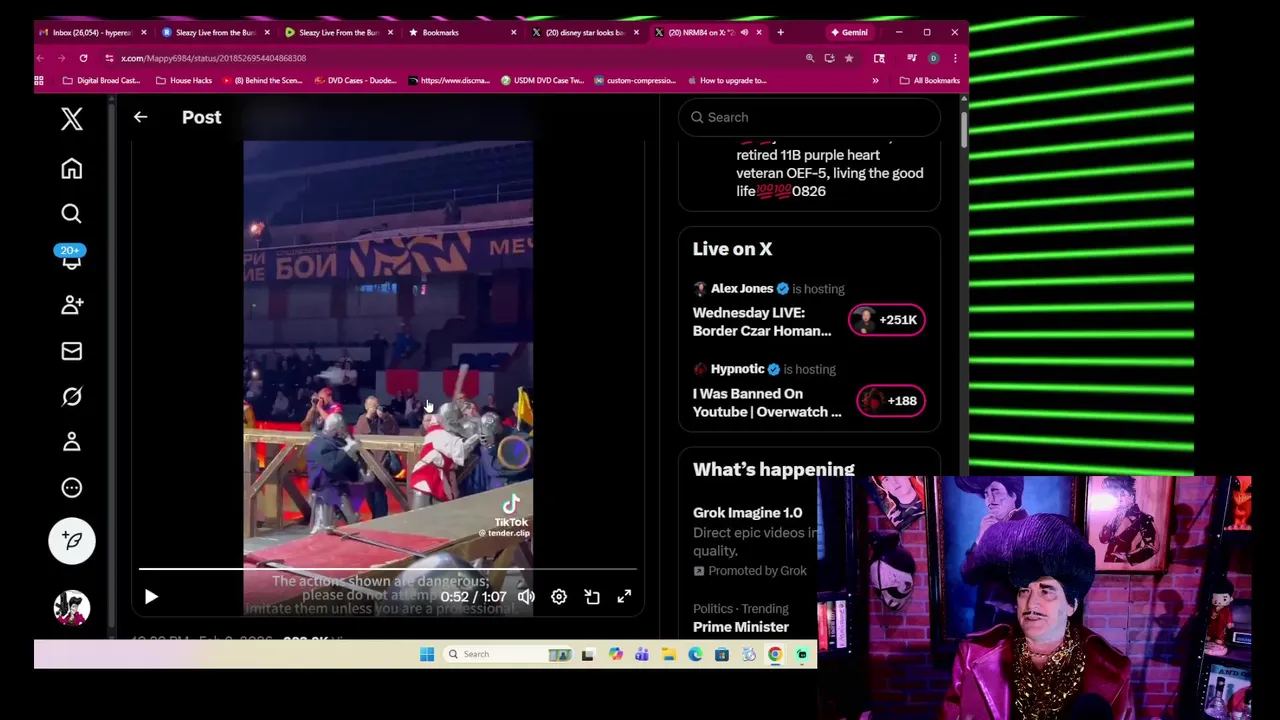
Task: Go to Home in X sidebar
Action: 71,169
